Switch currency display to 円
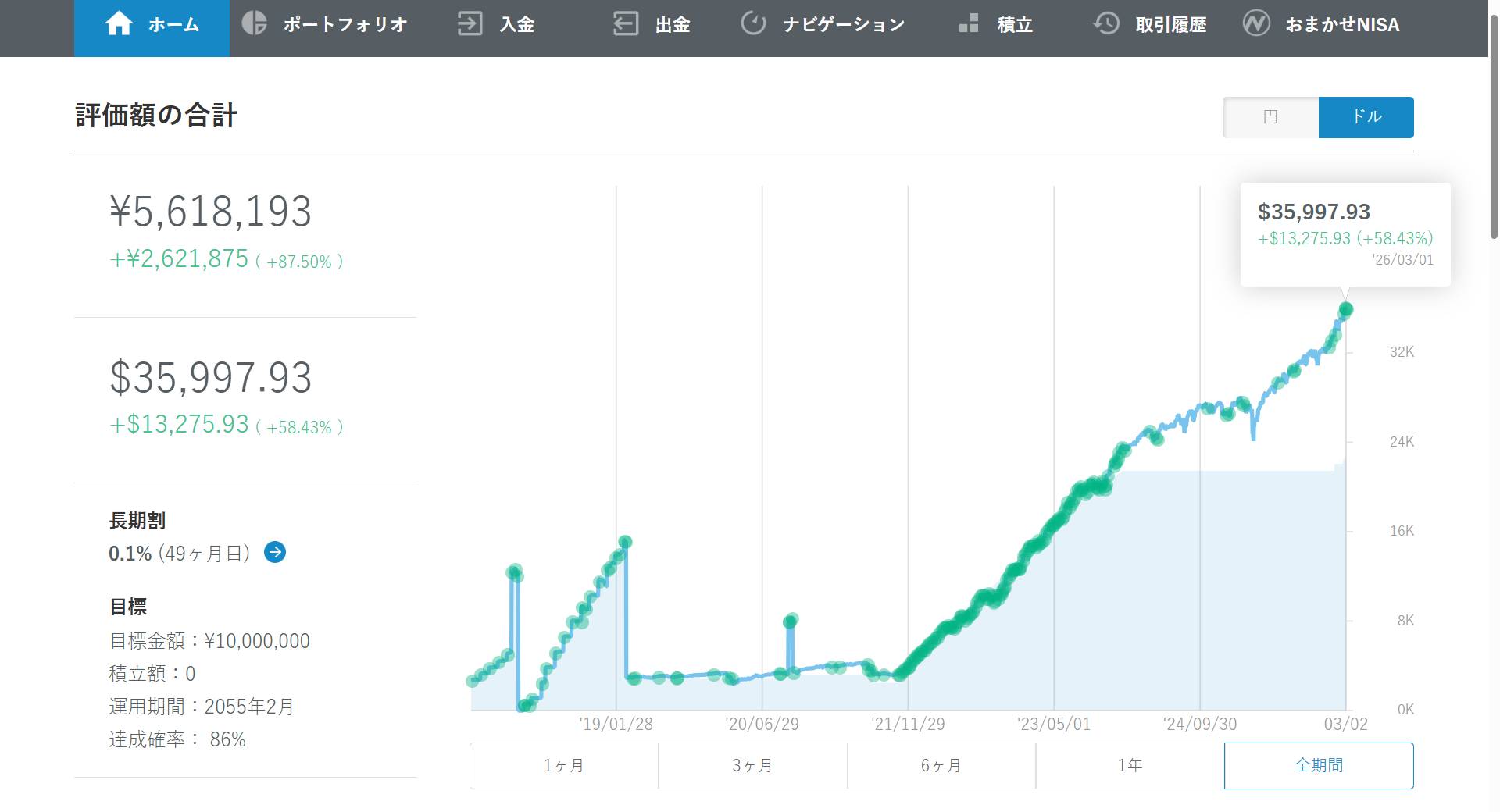1500x812 pixels. [x=1270, y=117]
